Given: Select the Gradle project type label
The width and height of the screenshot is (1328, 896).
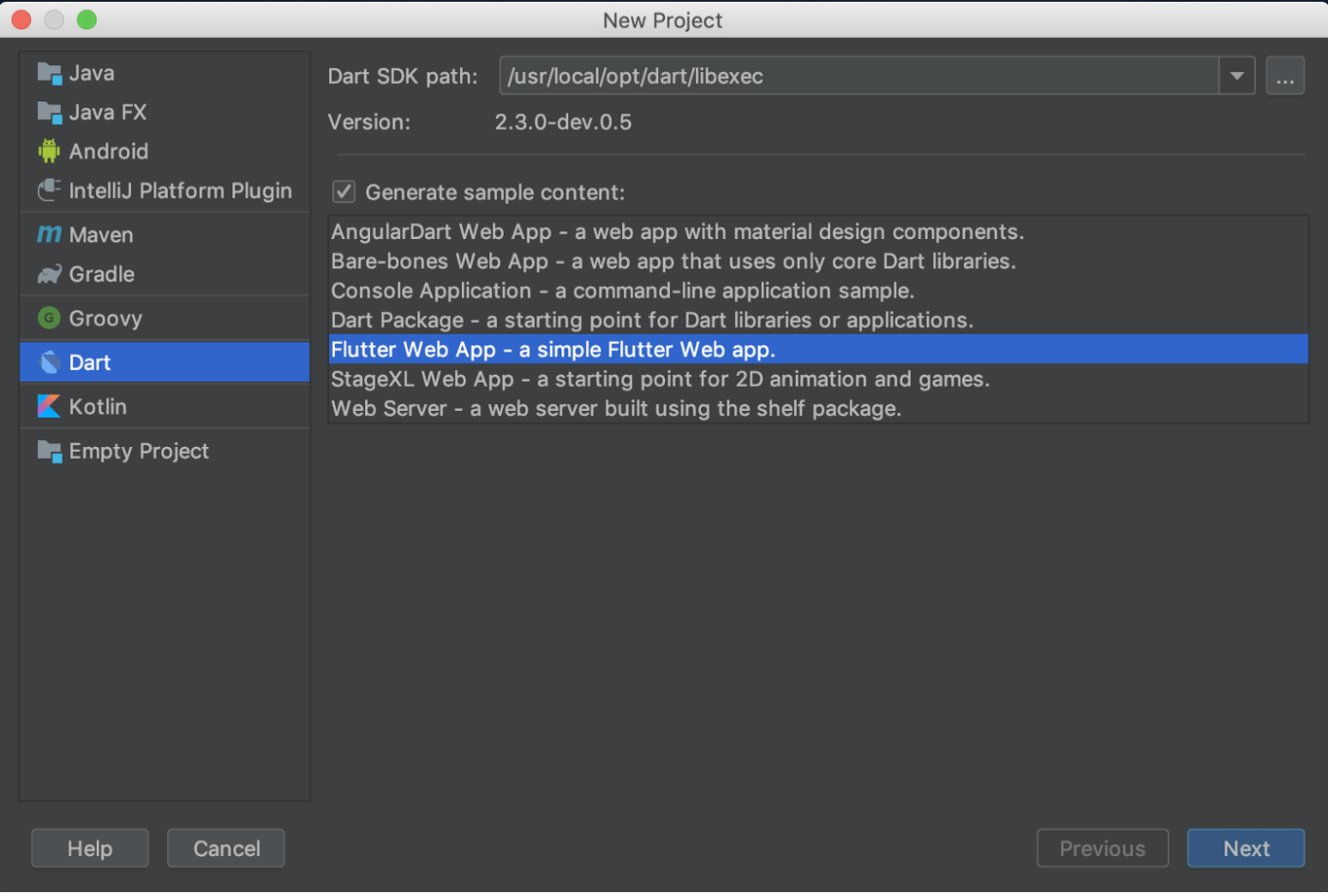Looking at the screenshot, I should point(102,274).
